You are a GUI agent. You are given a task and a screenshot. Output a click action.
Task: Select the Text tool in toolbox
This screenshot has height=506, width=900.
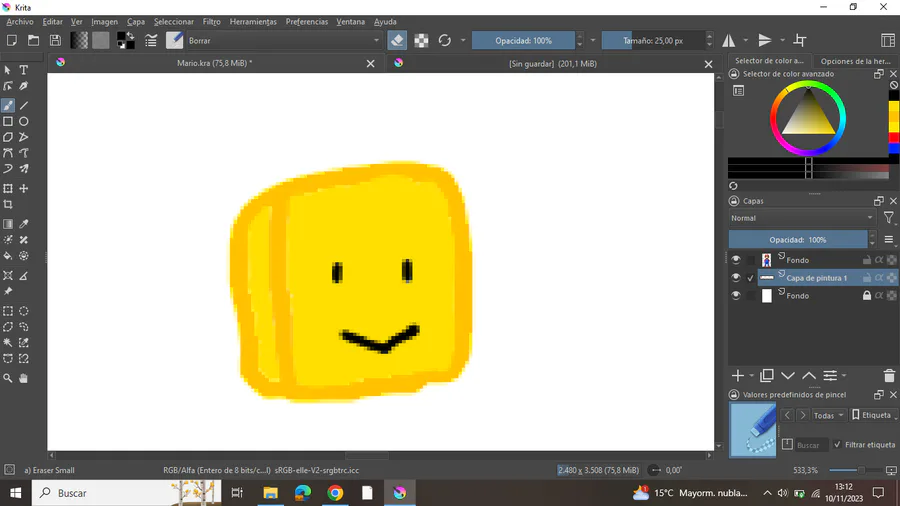point(24,70)
